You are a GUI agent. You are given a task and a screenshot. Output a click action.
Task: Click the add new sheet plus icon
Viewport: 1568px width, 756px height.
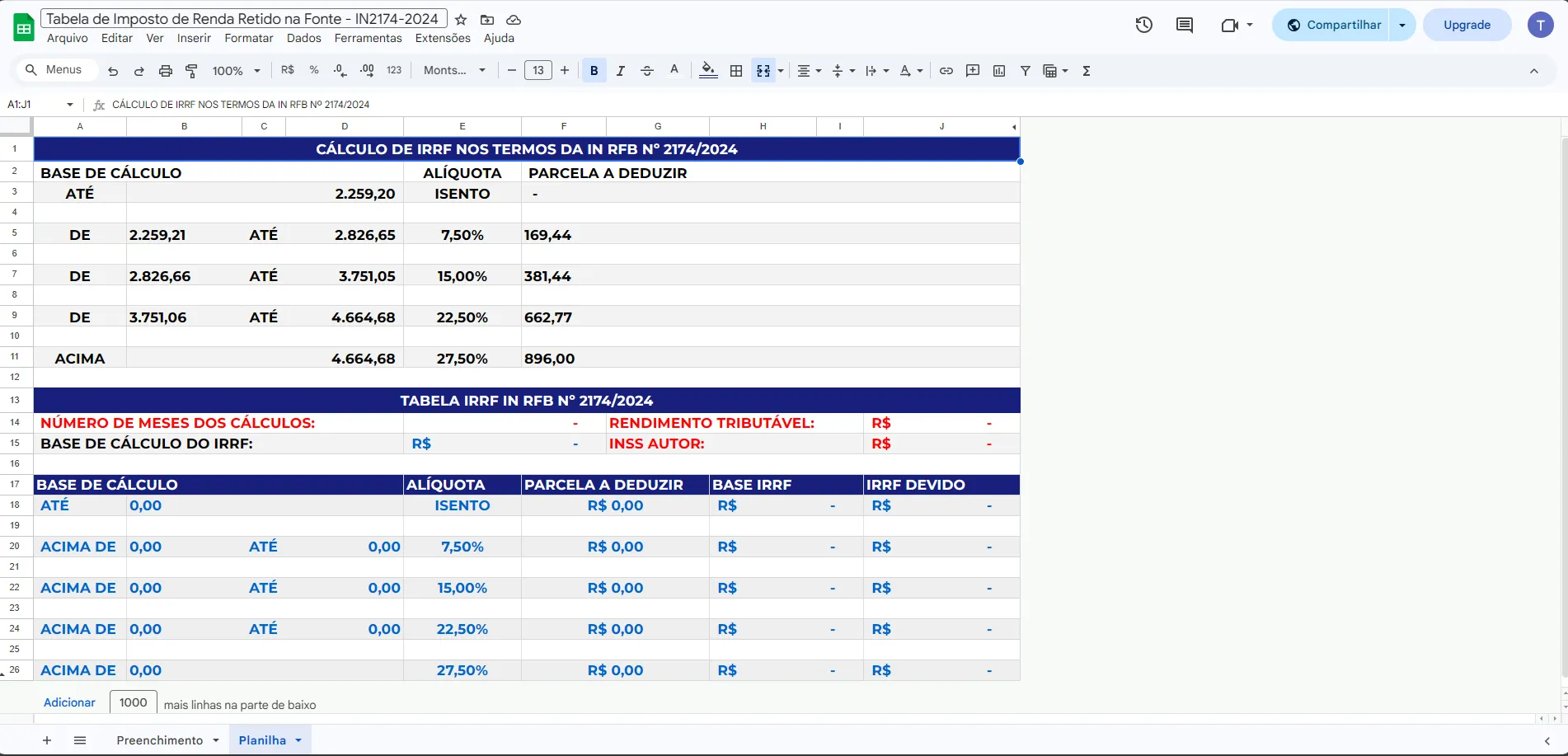pos(47,740)
